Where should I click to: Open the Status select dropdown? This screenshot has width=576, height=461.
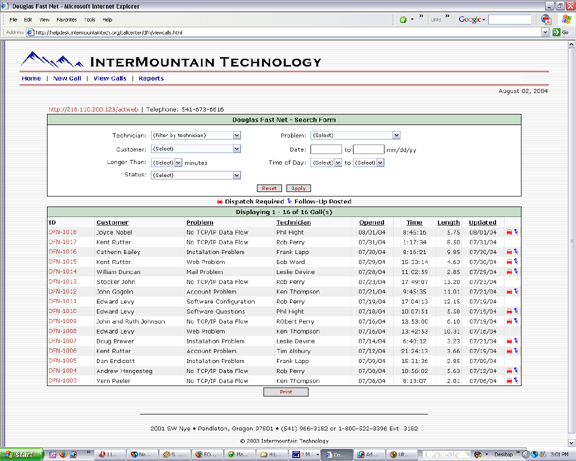(x=237, y=175)
